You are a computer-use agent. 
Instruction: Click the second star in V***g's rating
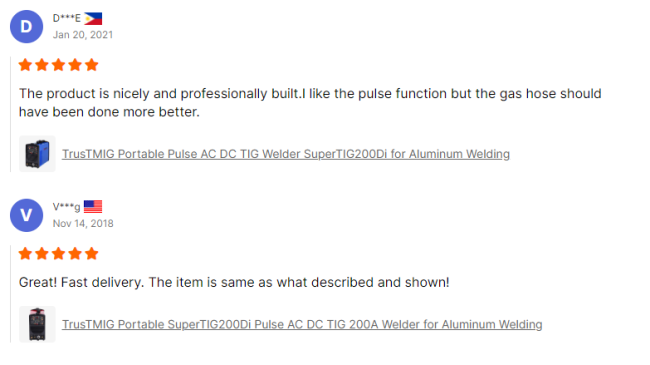[42, 253]
